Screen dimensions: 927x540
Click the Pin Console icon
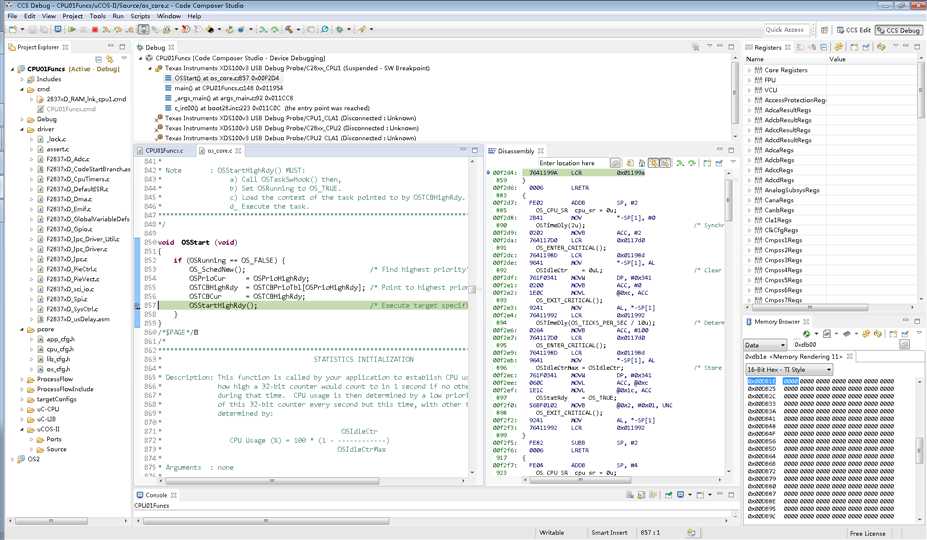tap(668, 494)
